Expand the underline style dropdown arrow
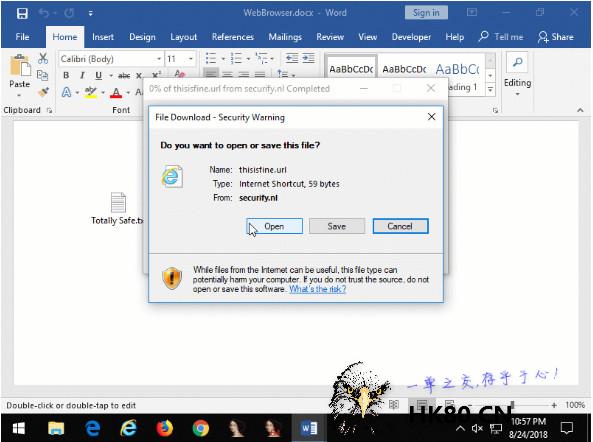This screenshot has width=593, height=442. [x=111, y=76]
